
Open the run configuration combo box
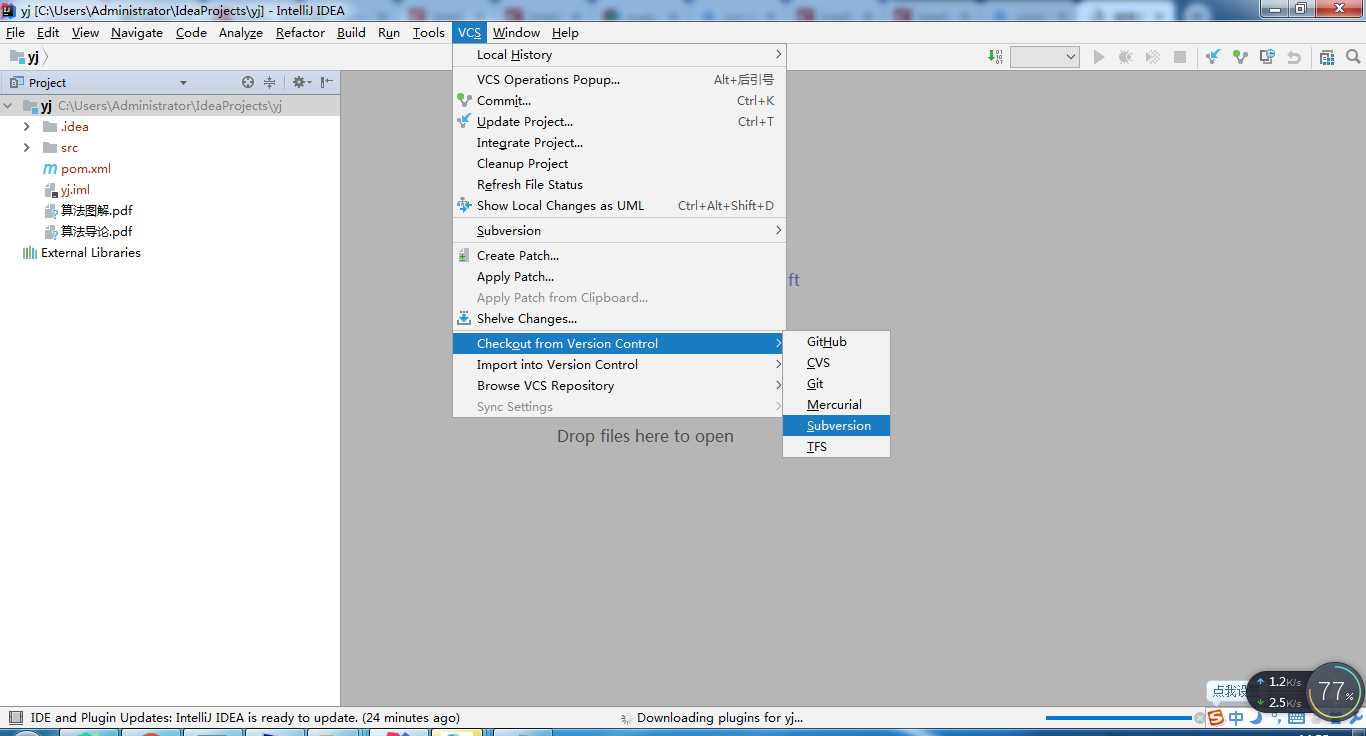(1044, 57)
